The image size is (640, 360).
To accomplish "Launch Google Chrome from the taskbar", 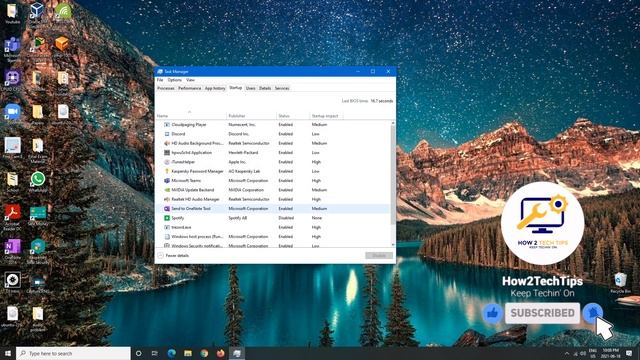I will (x=204, y=353).
